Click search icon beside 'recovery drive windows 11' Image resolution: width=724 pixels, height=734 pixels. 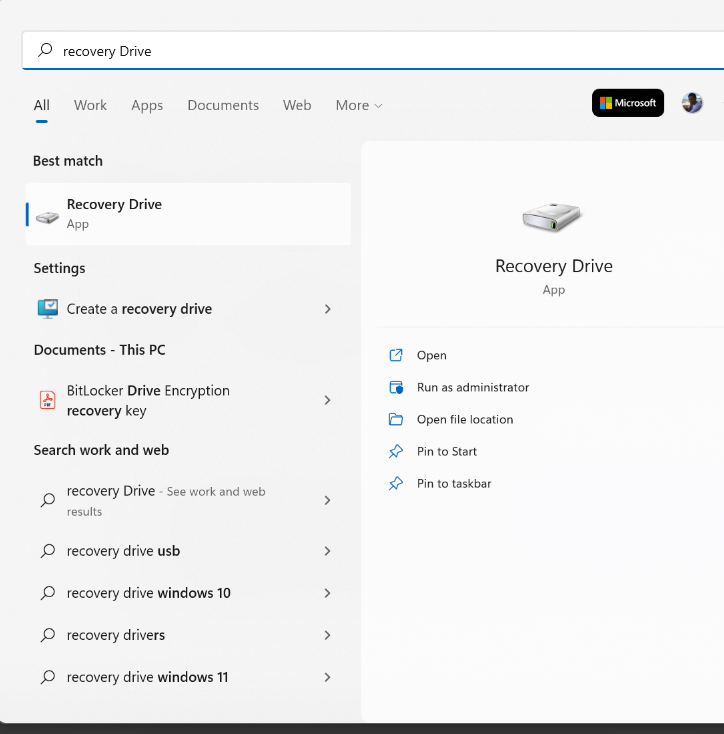pyautogui.click(x=48, y=677)
